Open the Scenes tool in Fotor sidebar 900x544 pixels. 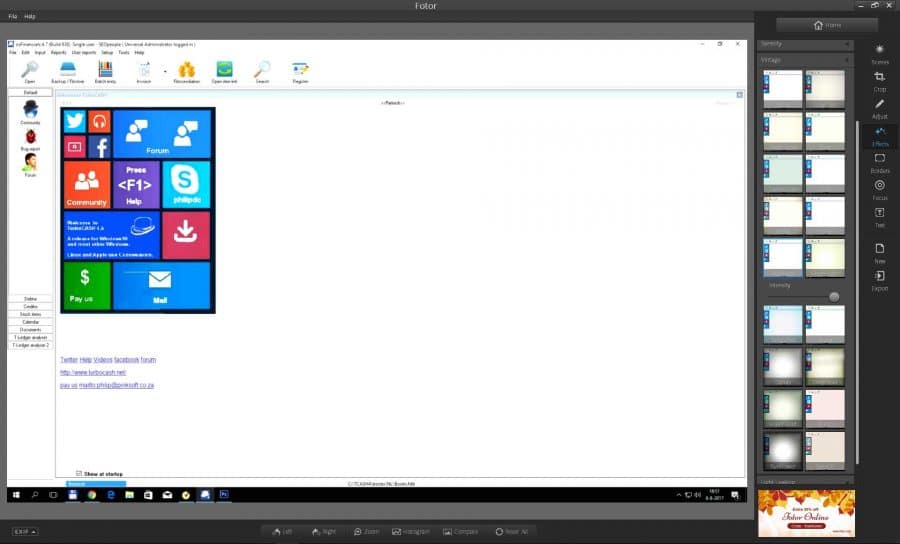[879, 54]
